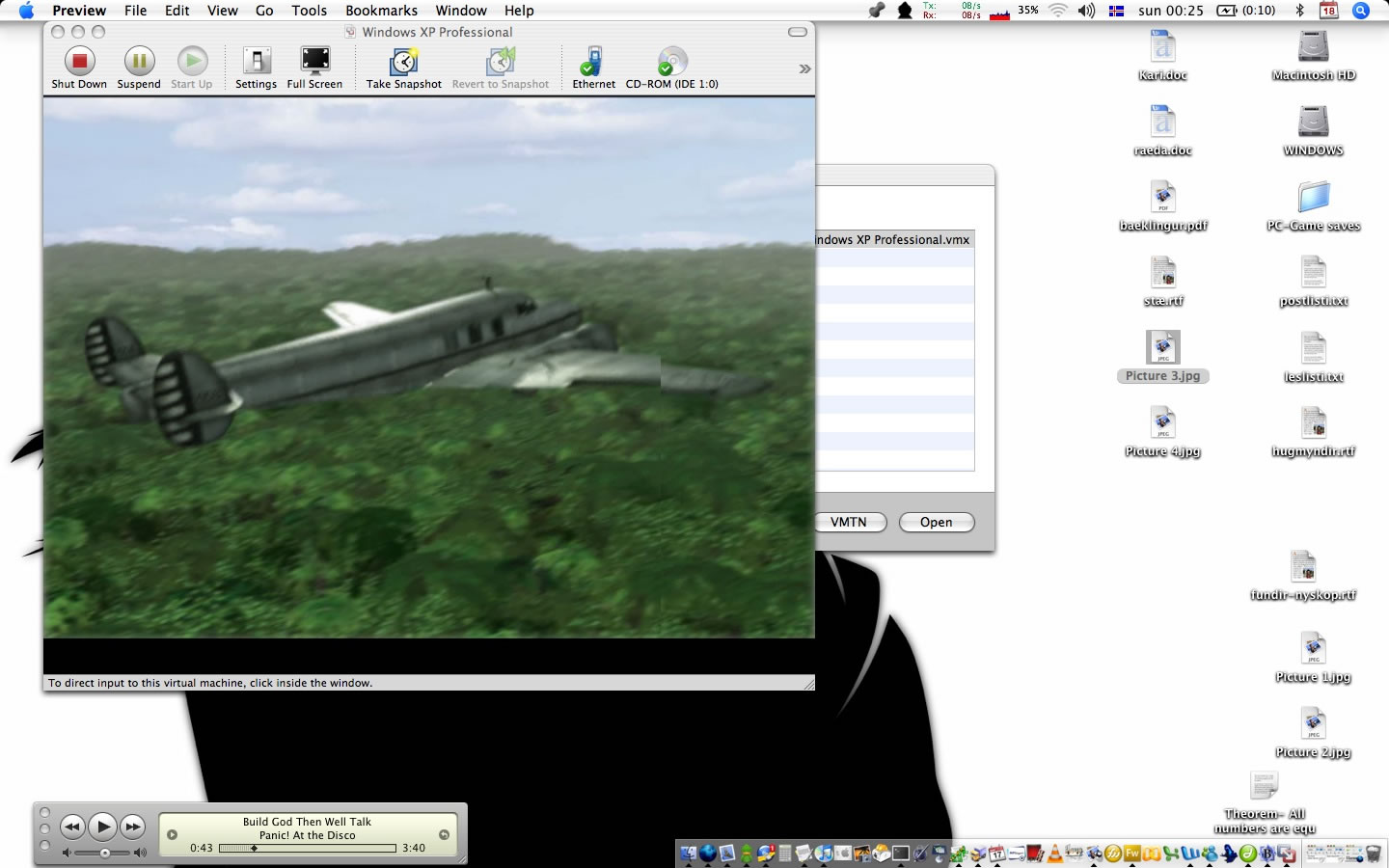
Task: Open the Tools menu
Action: (x=310, y=11)
